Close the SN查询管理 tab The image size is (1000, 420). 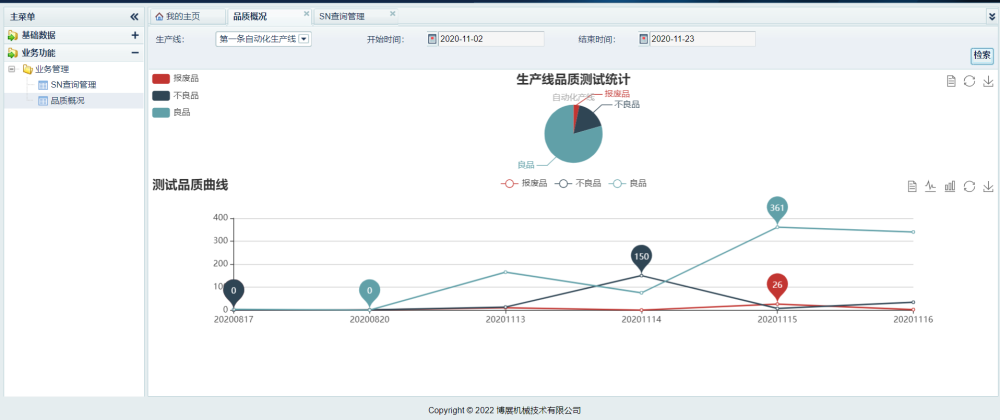(392, 13)
